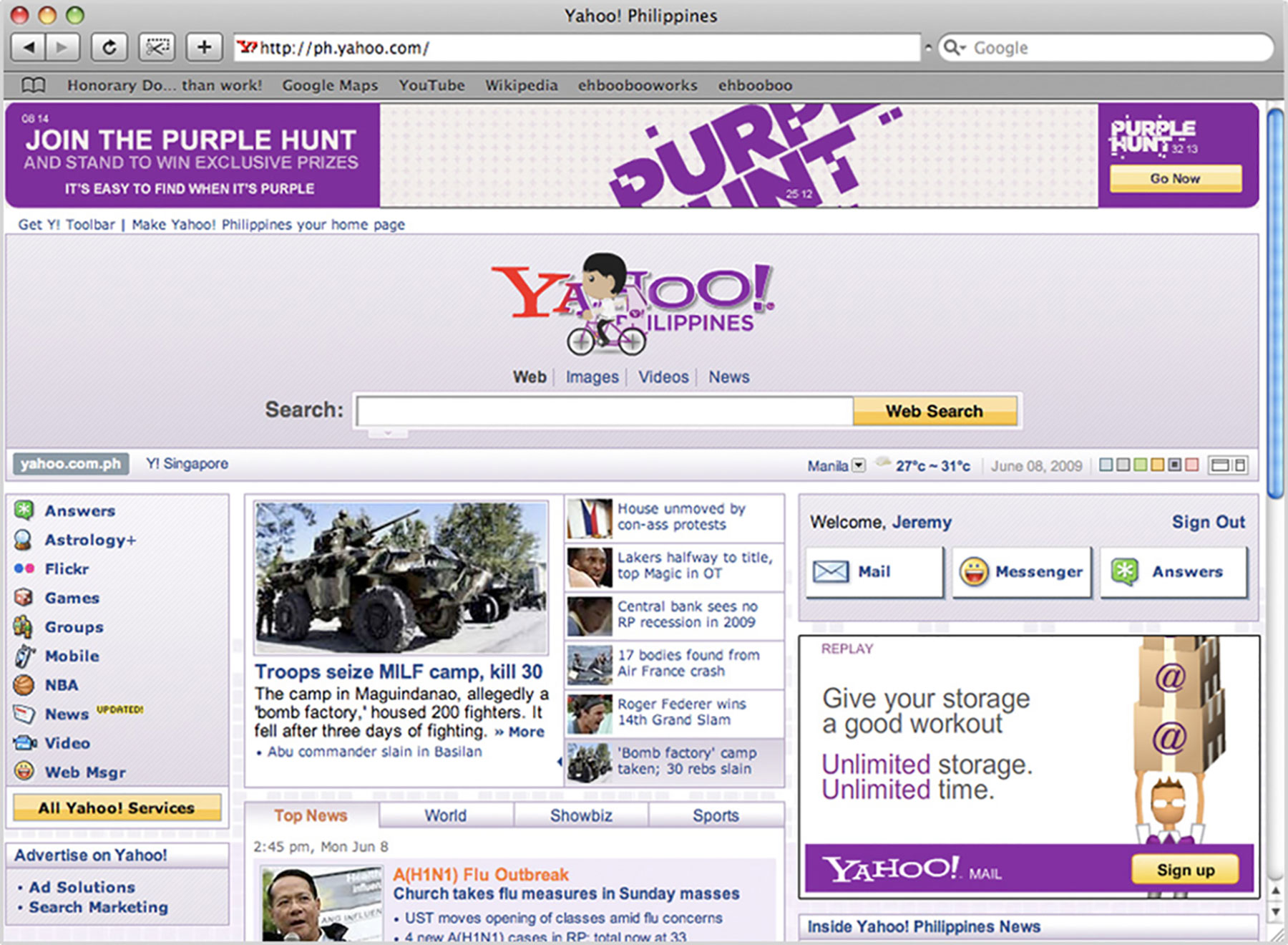The height and width of the screenshot is (945, 1288).
Task: Switch to the wide page layout icon
Action: click(1220, 465)
